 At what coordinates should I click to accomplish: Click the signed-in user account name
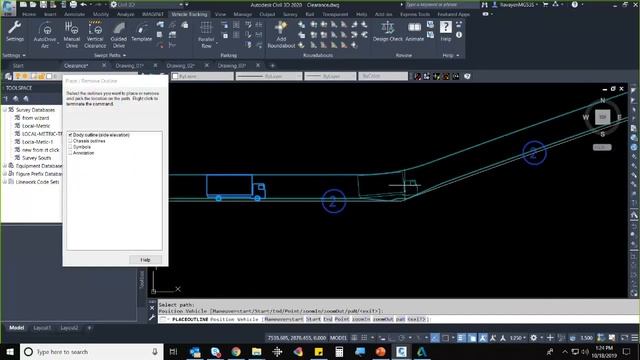coord(516,4)
